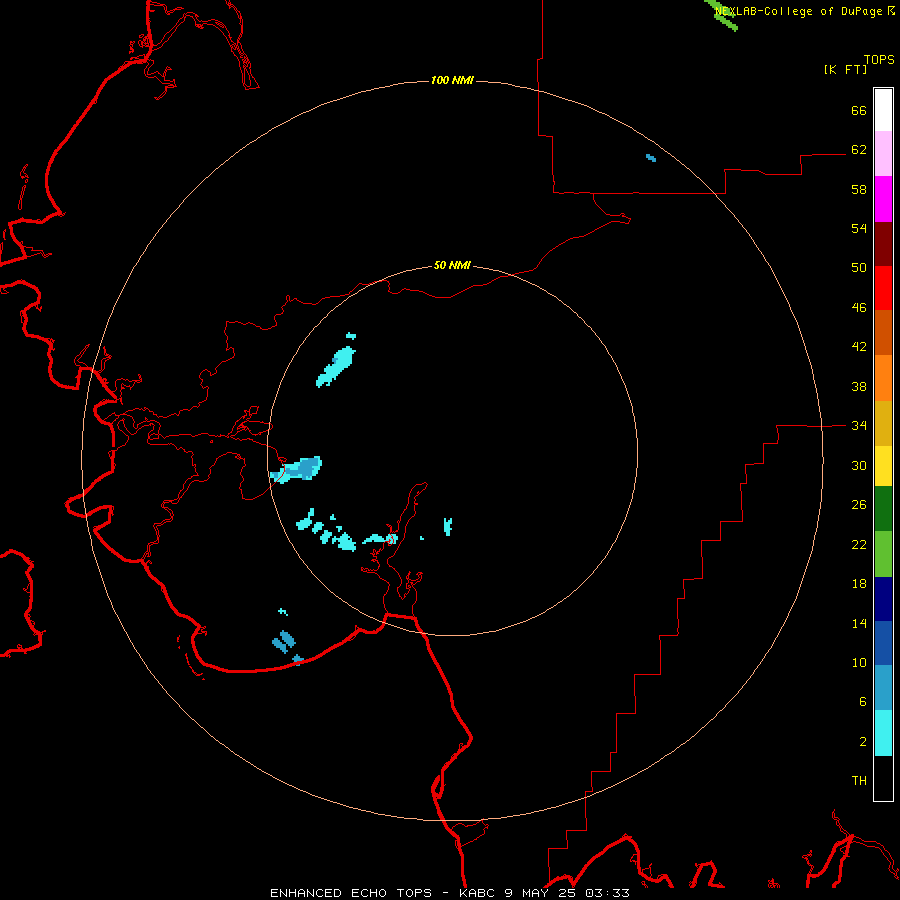Click the small blue echo near 100 NMI ring
The width and height of the screenshot is (900, 900).
coord(651,158)
